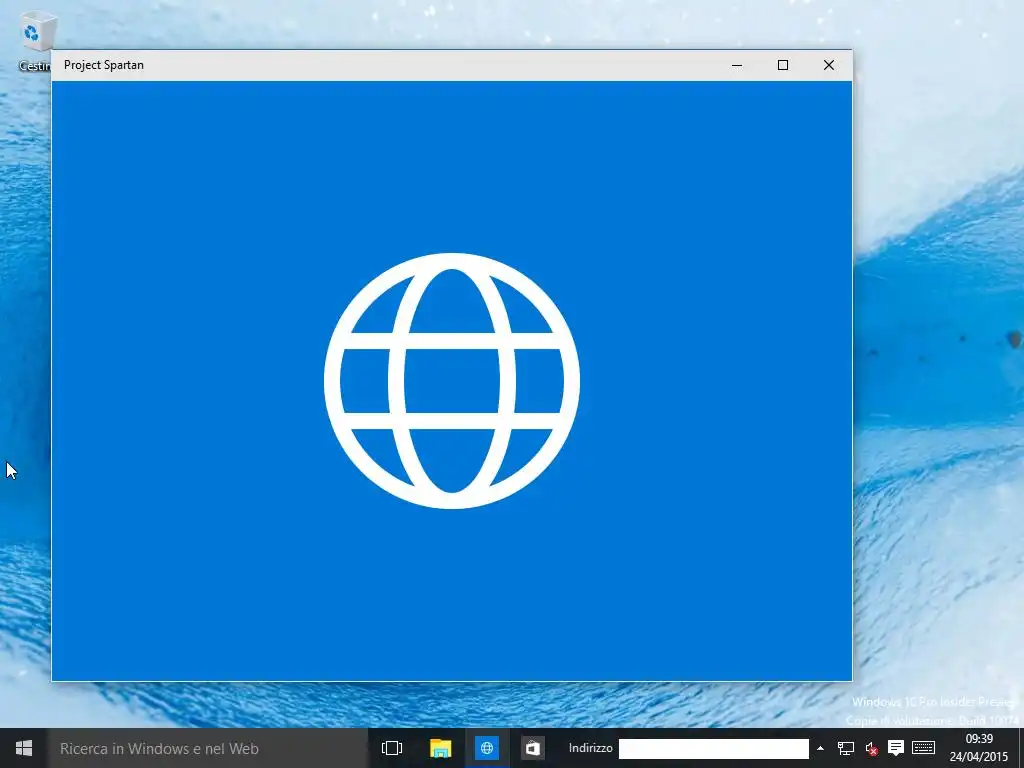Minimize the Project Spartan window
Image resolution: width=1024 pixels, height=768 pixels.
point(737,65)
